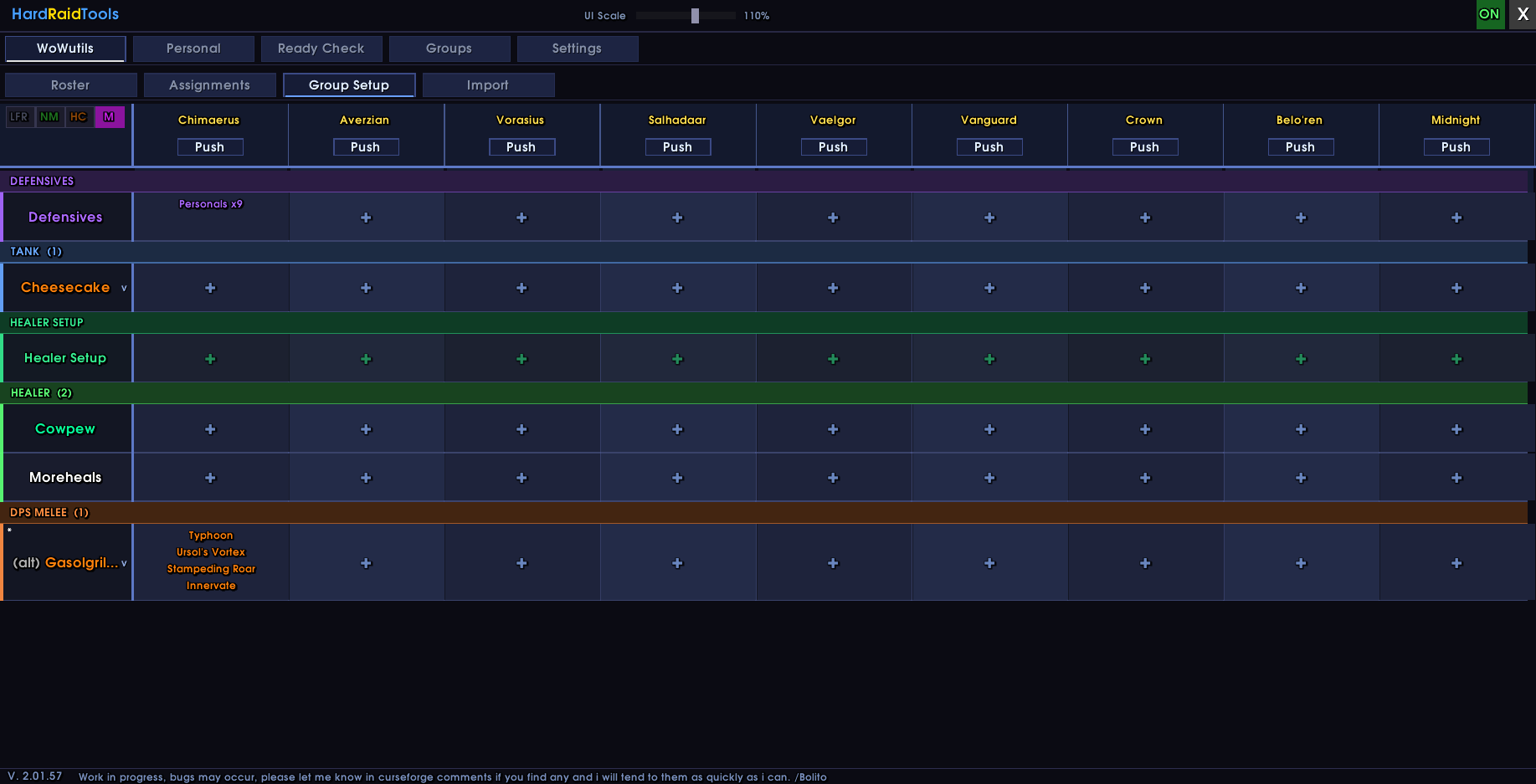
Task: Push setup for Averzian
Action: tap(366, 147)
